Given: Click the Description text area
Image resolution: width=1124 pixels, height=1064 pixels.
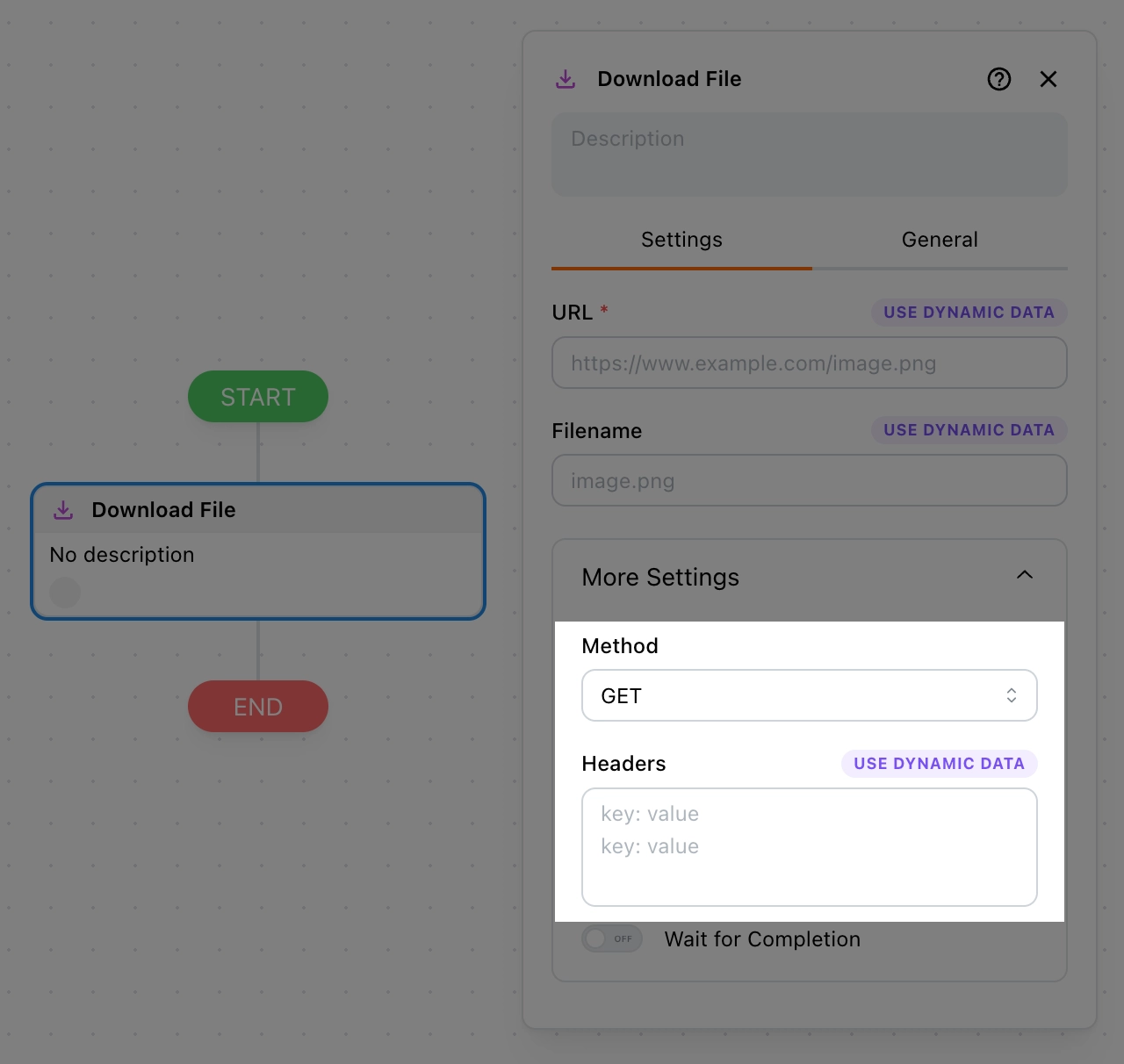Looking at the screenshot, I should click(809, 155).
